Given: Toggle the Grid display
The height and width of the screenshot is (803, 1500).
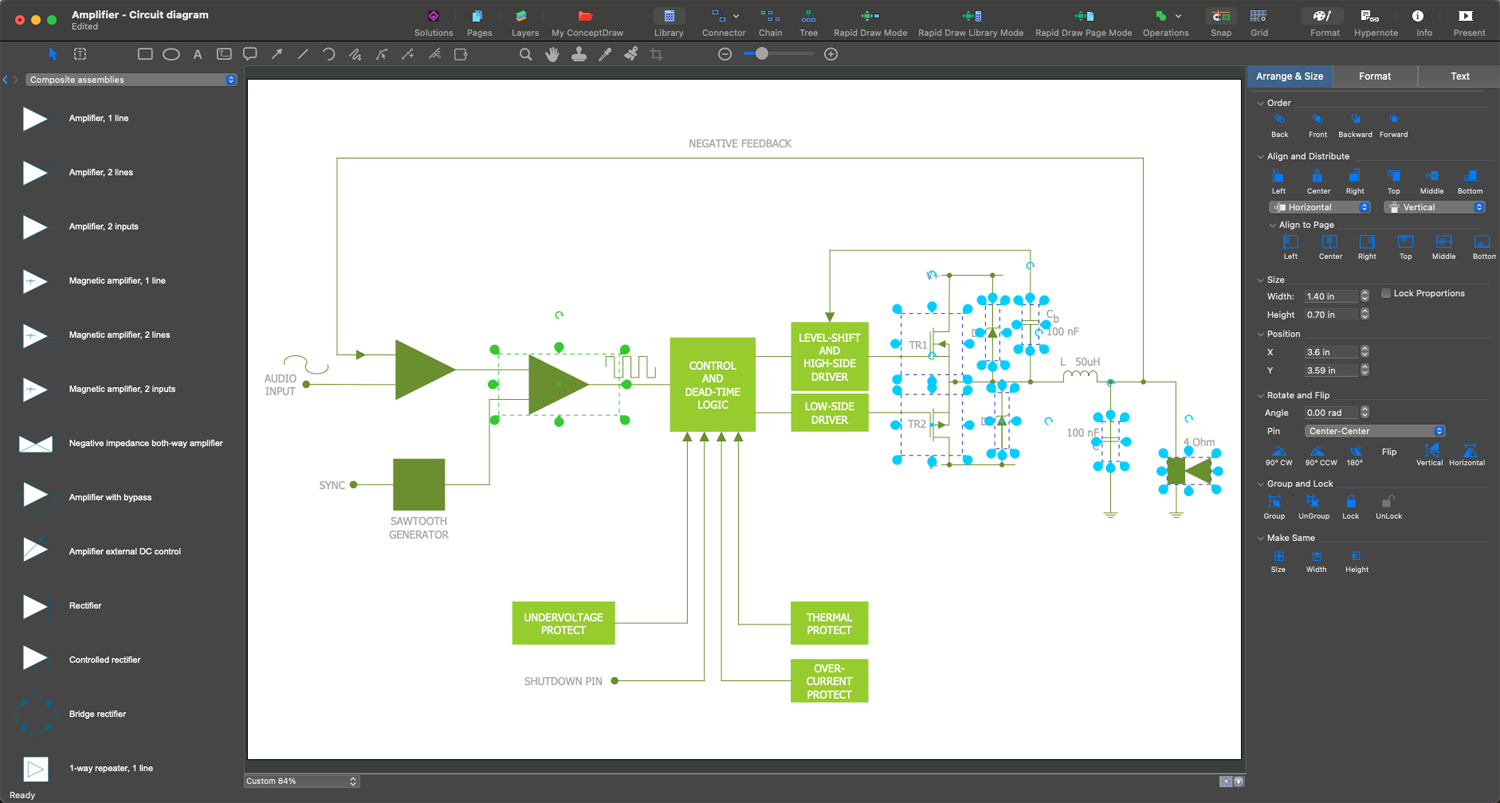Looking at the screenshot, I should point(1259,17).
